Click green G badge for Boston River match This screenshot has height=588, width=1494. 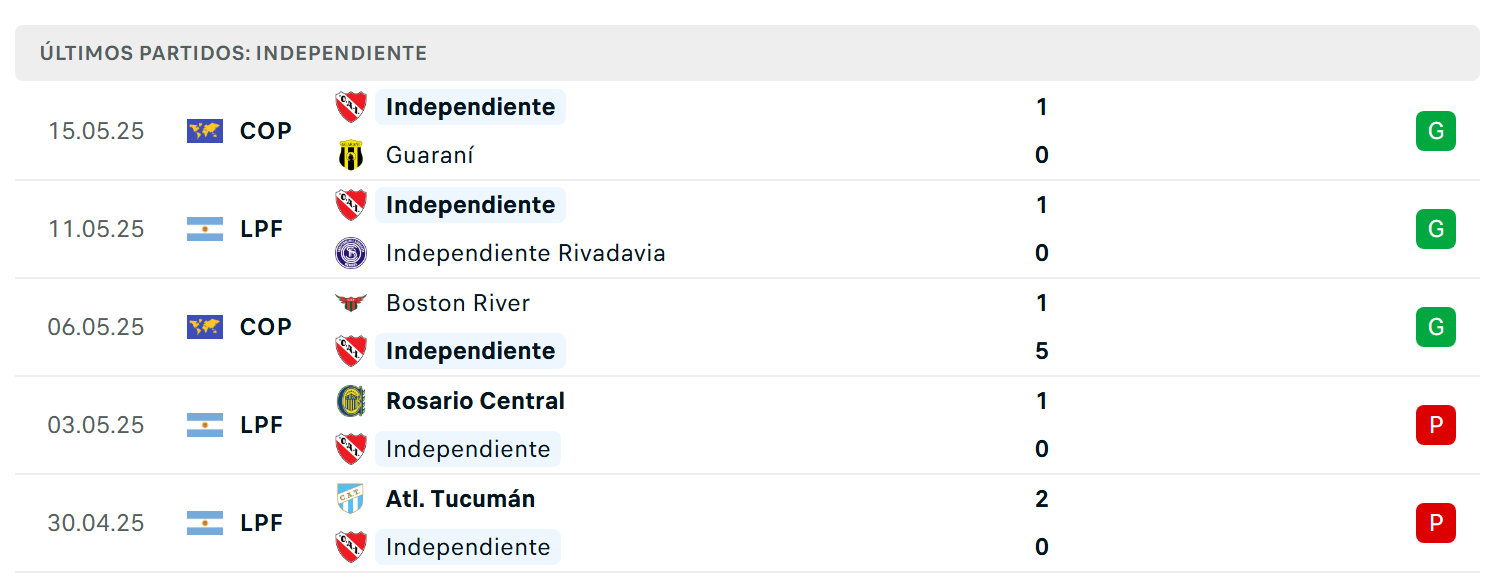tap(1436, 327)
